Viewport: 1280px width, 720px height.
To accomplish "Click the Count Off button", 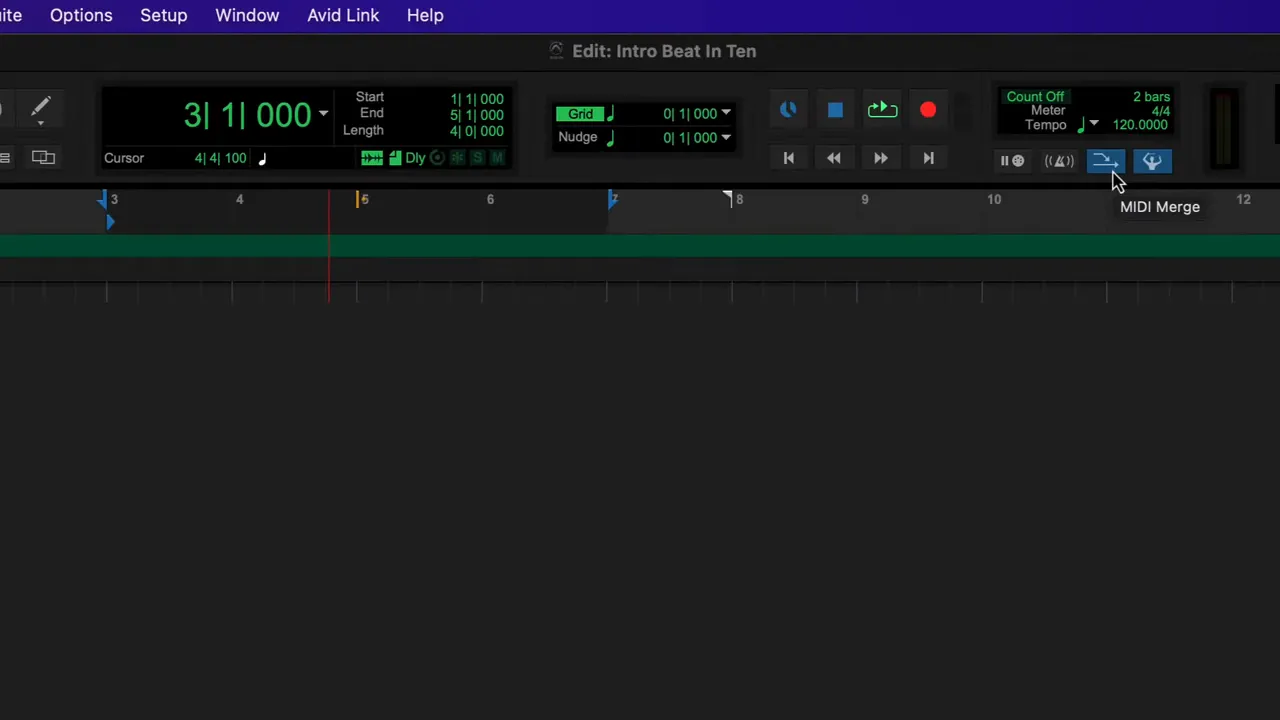I will click(x=1035, y=97).
